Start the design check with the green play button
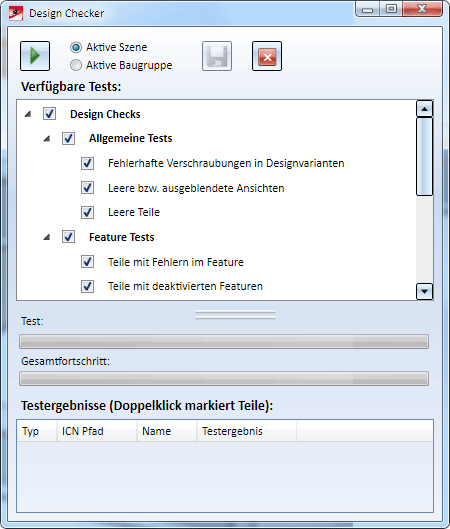 35,56
